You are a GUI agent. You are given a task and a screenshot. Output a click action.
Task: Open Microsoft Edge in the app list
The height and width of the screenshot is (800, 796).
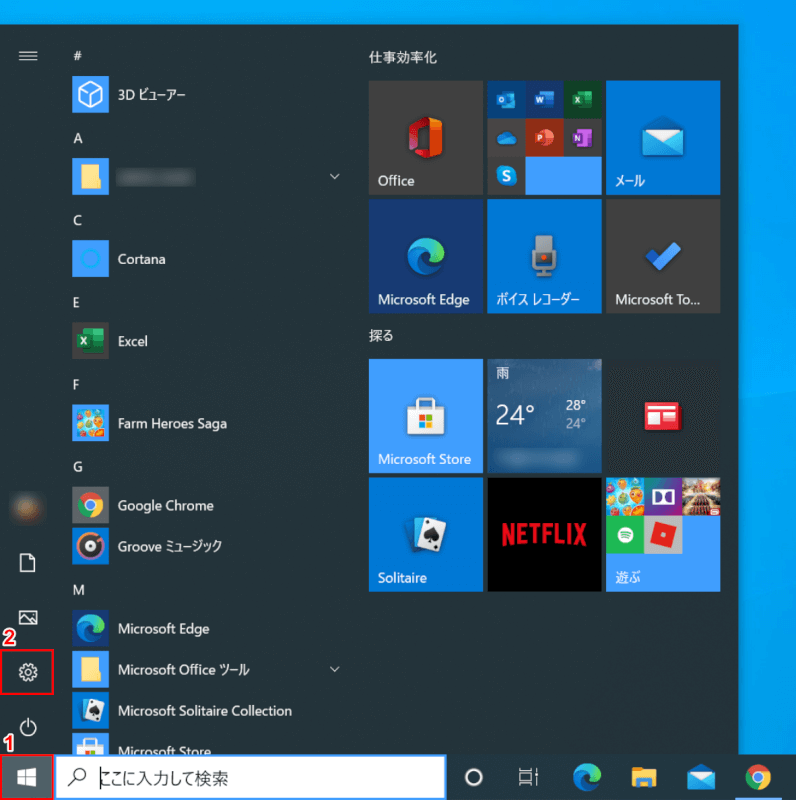pyautogui.click(x=204, y=628)
